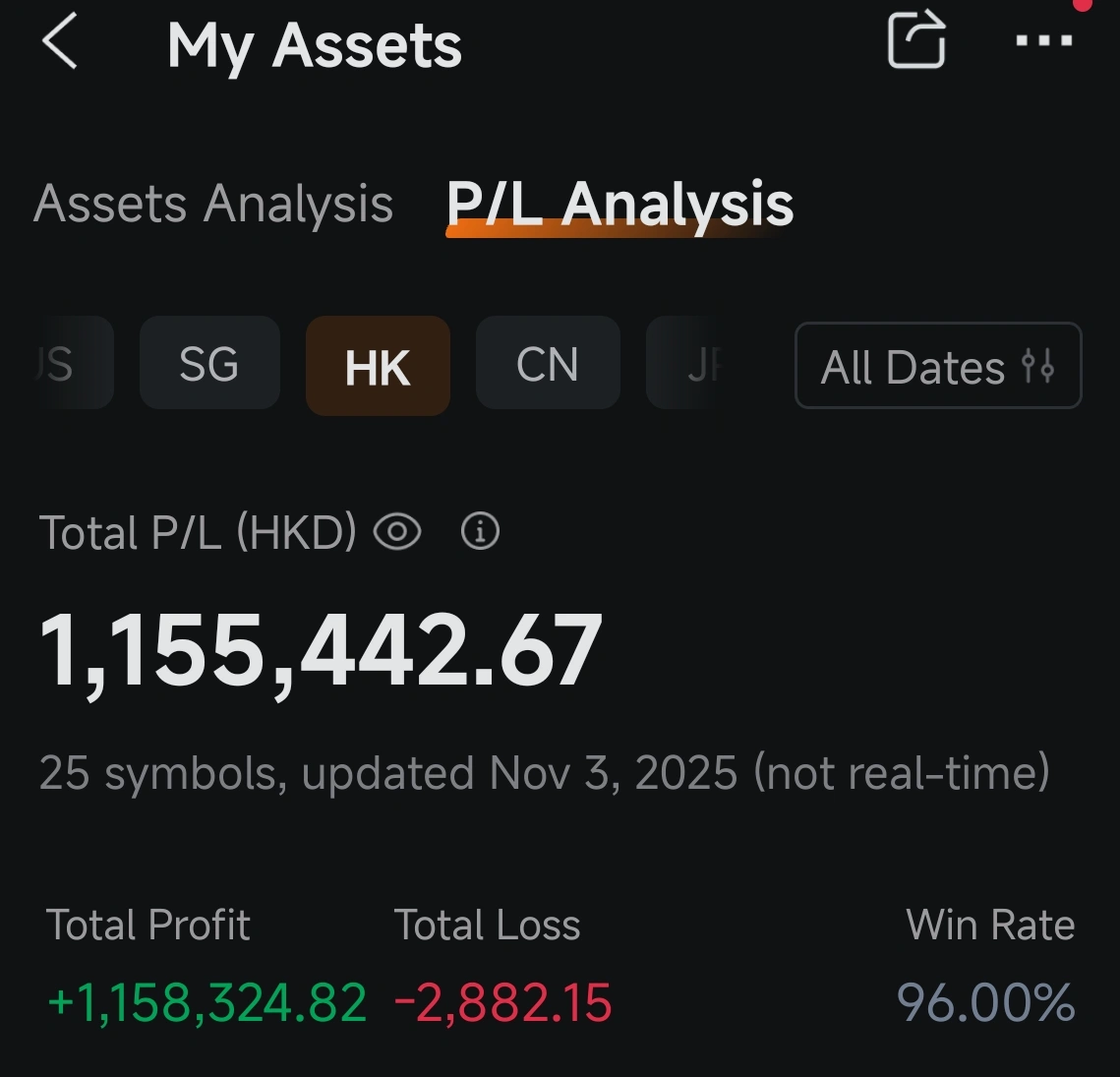
Task: Open the three-dot more options menu
Action: 1044,40
